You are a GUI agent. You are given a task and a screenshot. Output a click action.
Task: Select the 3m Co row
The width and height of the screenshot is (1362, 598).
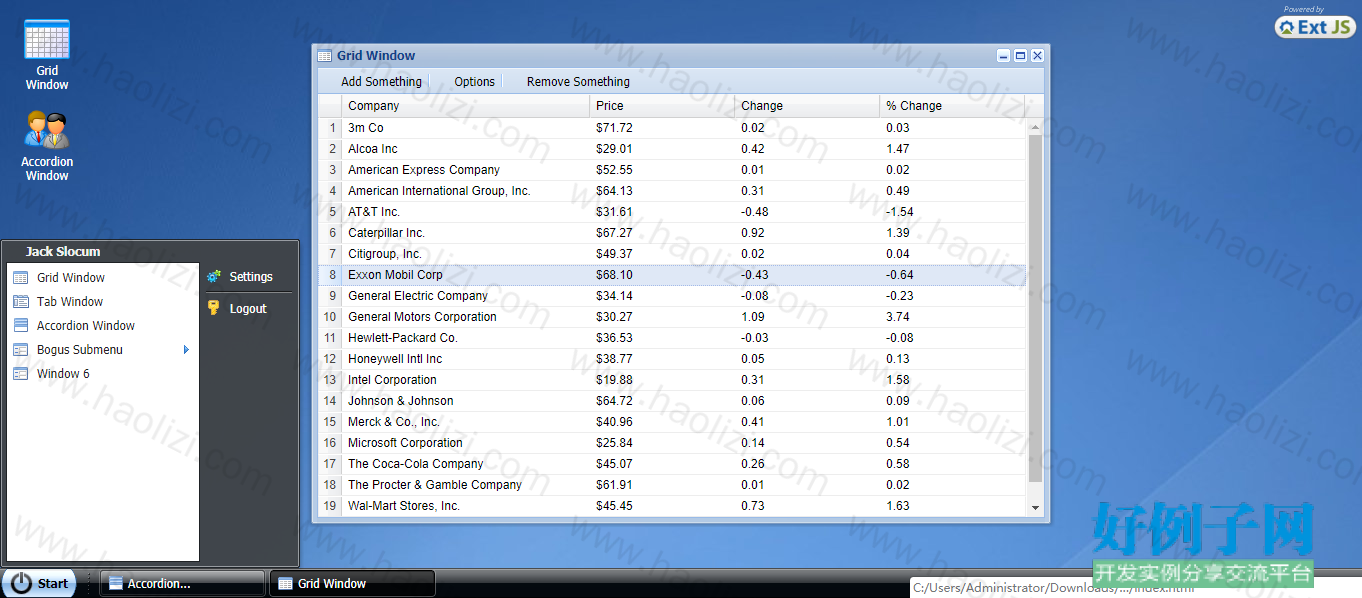(672, 128)
